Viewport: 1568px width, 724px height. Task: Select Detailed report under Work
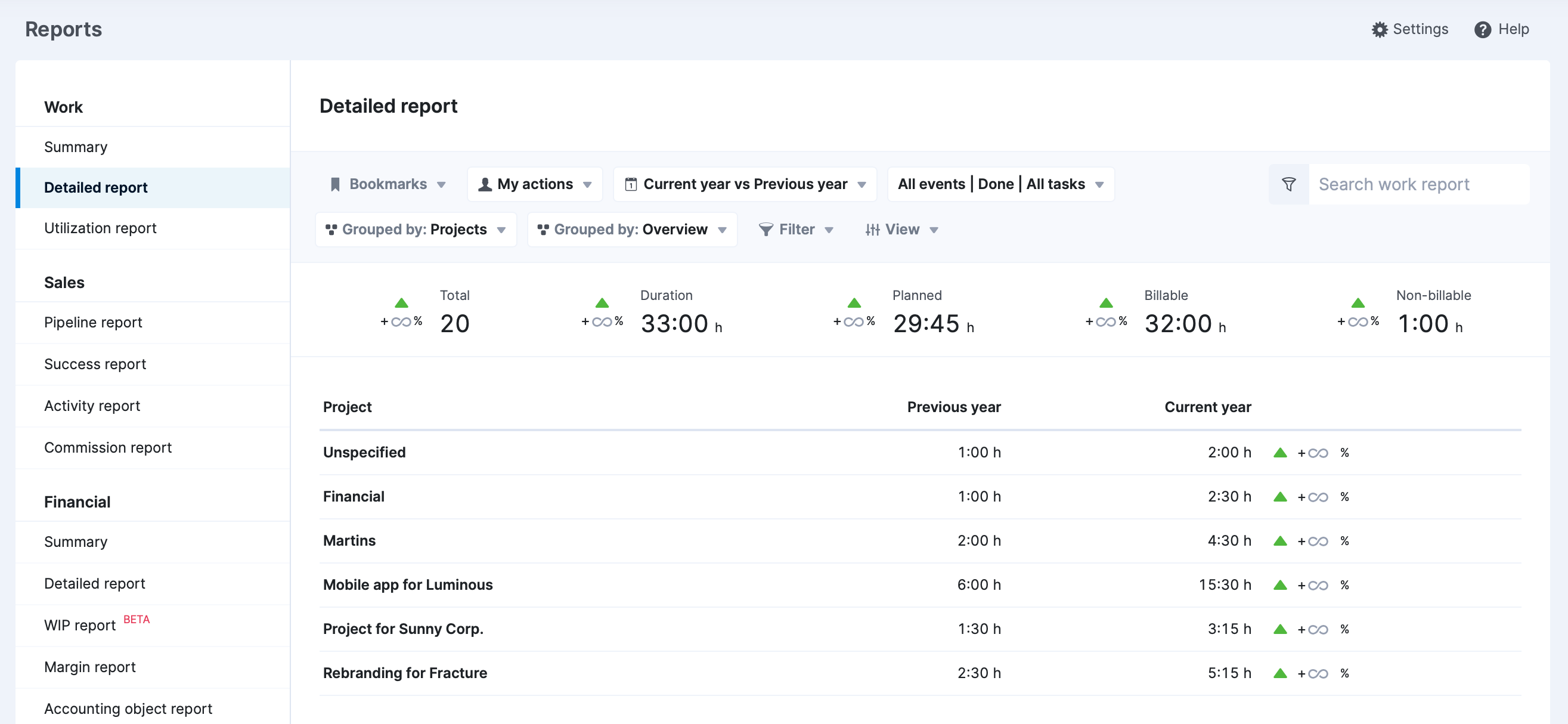point(153,187)
